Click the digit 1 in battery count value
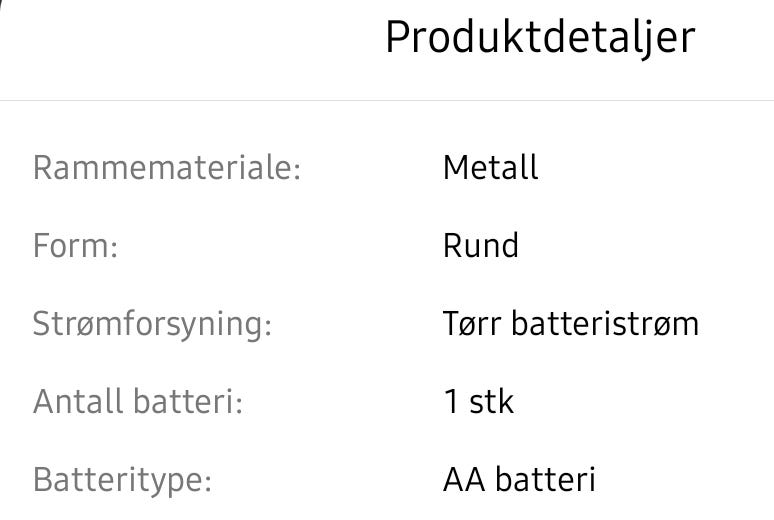 click(450, 402)
